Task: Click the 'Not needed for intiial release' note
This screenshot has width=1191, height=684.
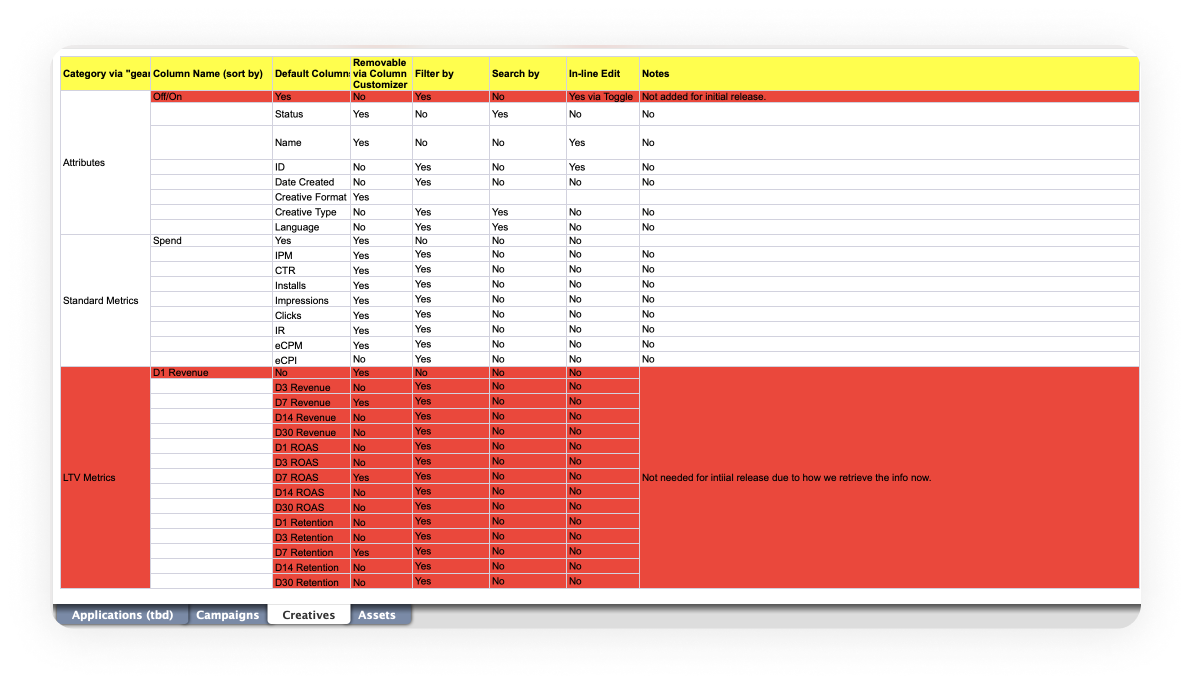Action: point(889,478)
